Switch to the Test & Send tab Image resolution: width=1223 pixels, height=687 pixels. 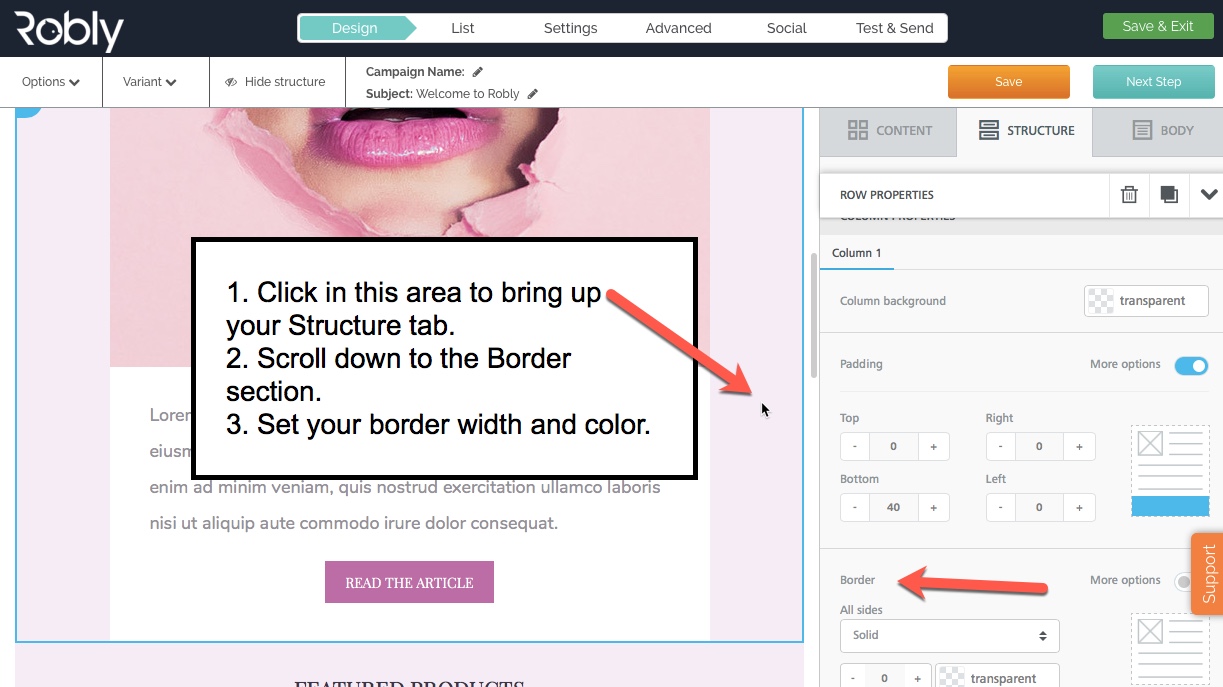893,28
